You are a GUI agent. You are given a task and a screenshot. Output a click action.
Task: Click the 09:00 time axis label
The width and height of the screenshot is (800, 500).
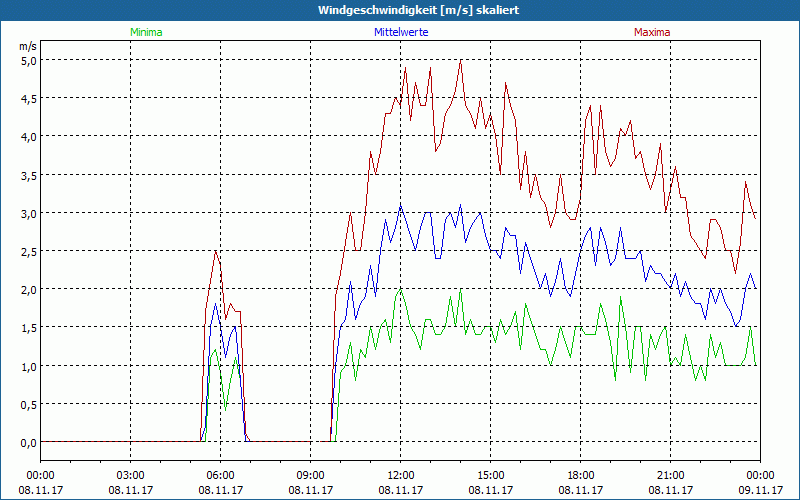click(x=311, y=476)
